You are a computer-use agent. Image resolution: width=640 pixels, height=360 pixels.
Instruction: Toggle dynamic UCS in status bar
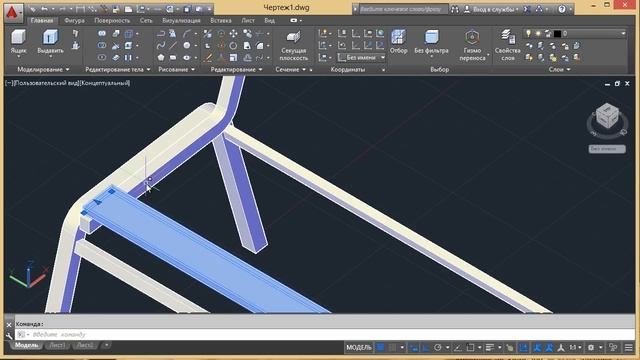[x=523, y=348]
